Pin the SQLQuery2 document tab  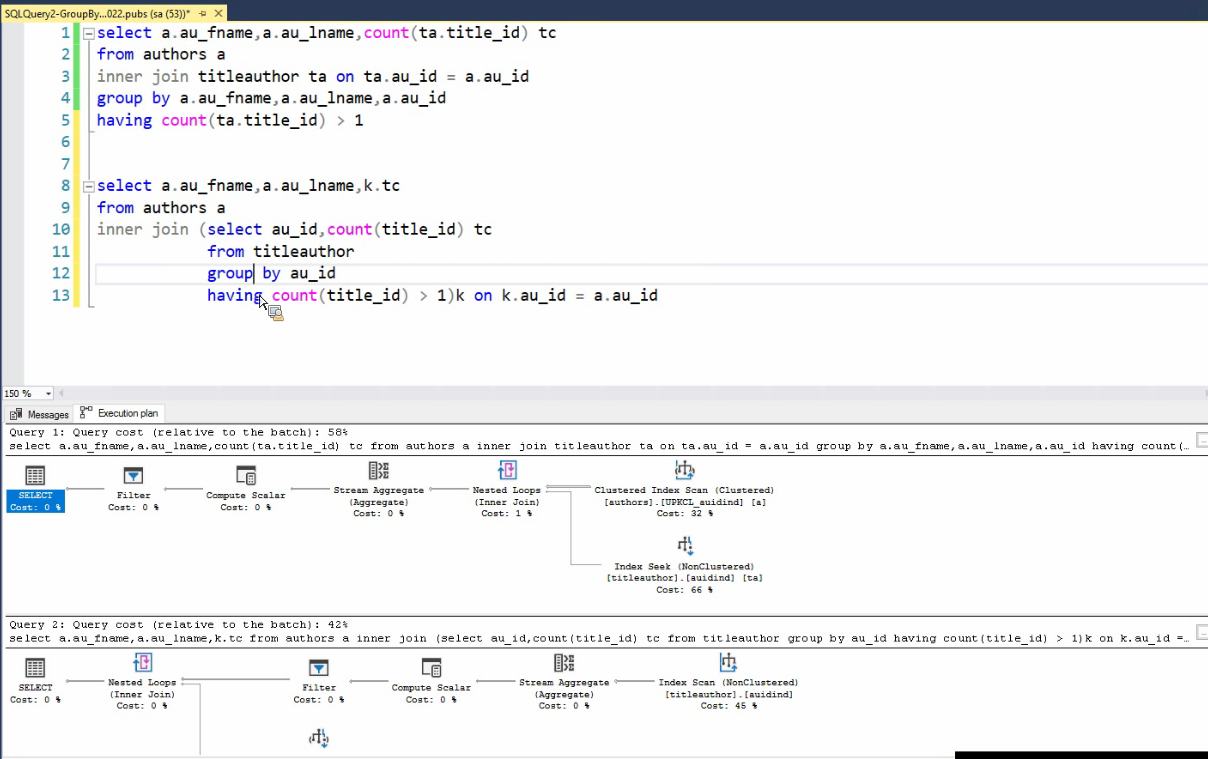coord(203,15)
